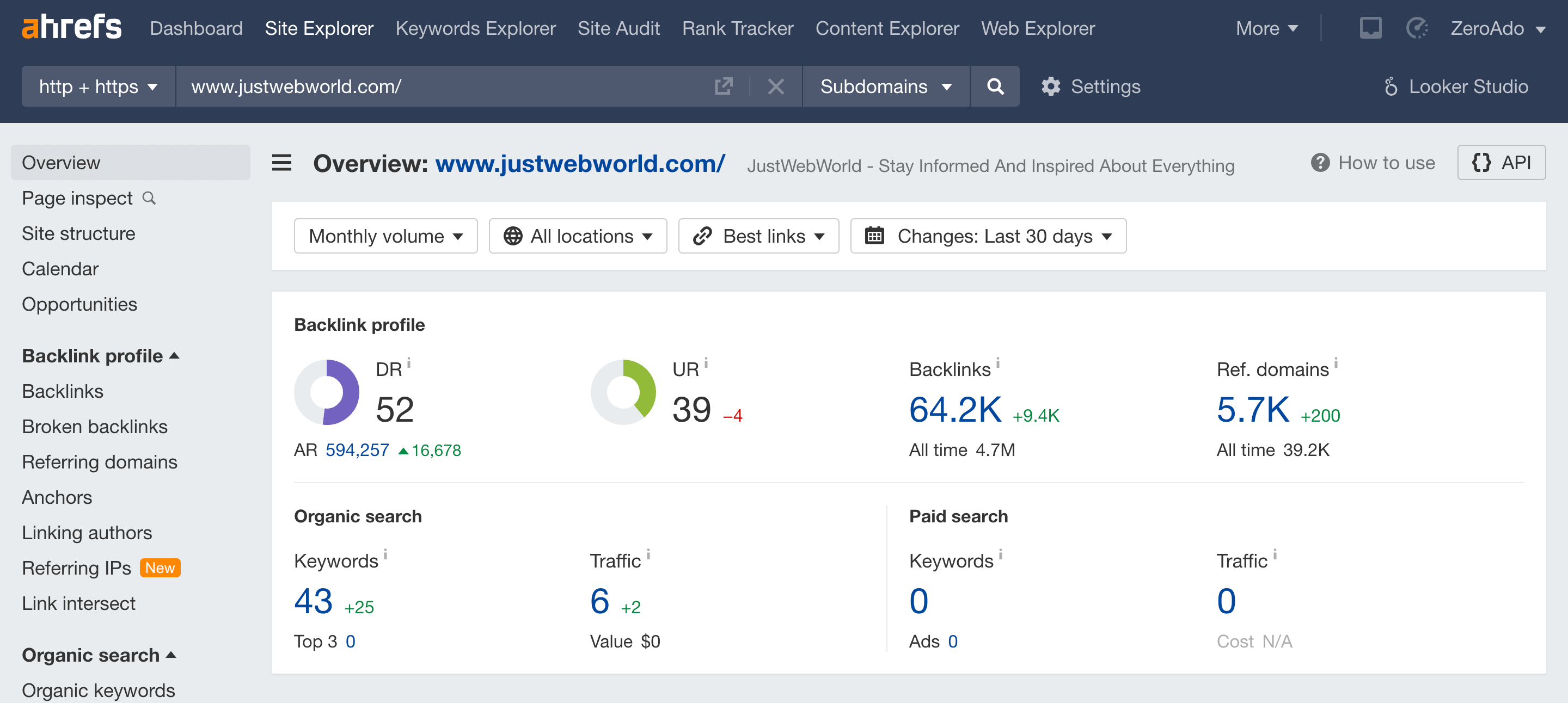1568x703 pixels.
Task: Click the hamburger icon beside Overview
Action: 281,163
